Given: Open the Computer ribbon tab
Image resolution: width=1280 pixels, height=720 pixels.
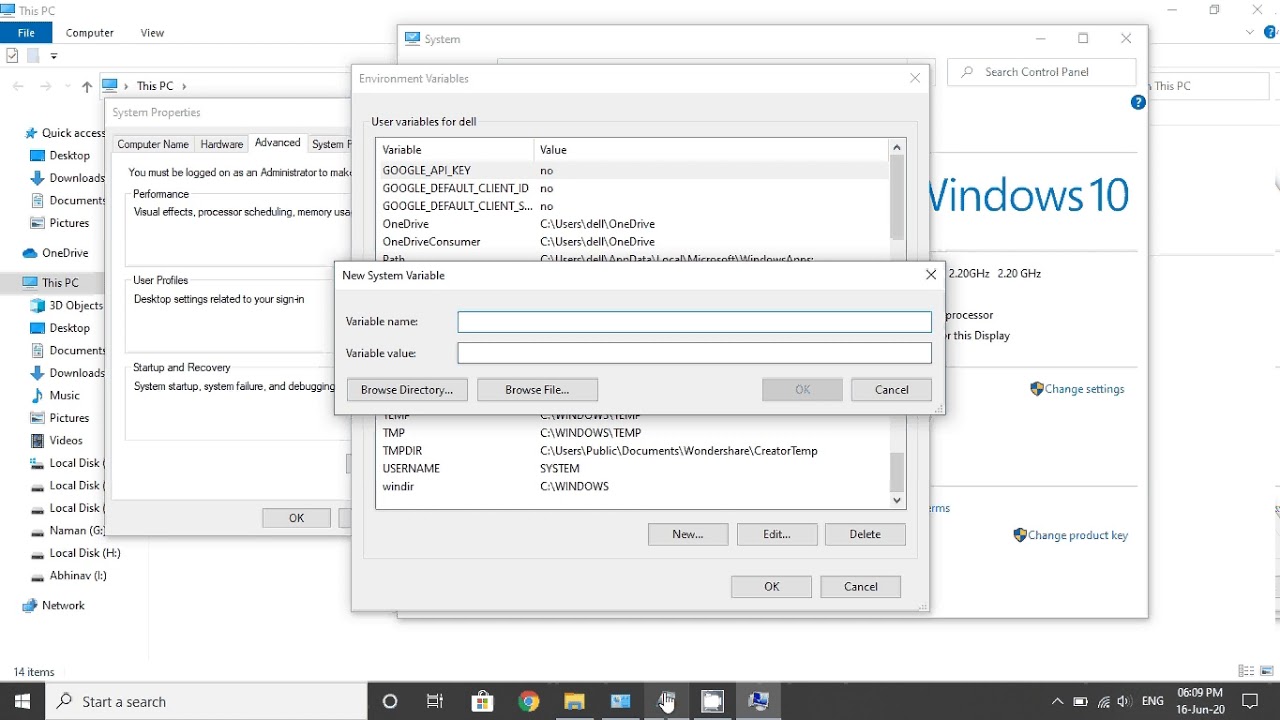Looking at the screenshot, I should 90,33.
